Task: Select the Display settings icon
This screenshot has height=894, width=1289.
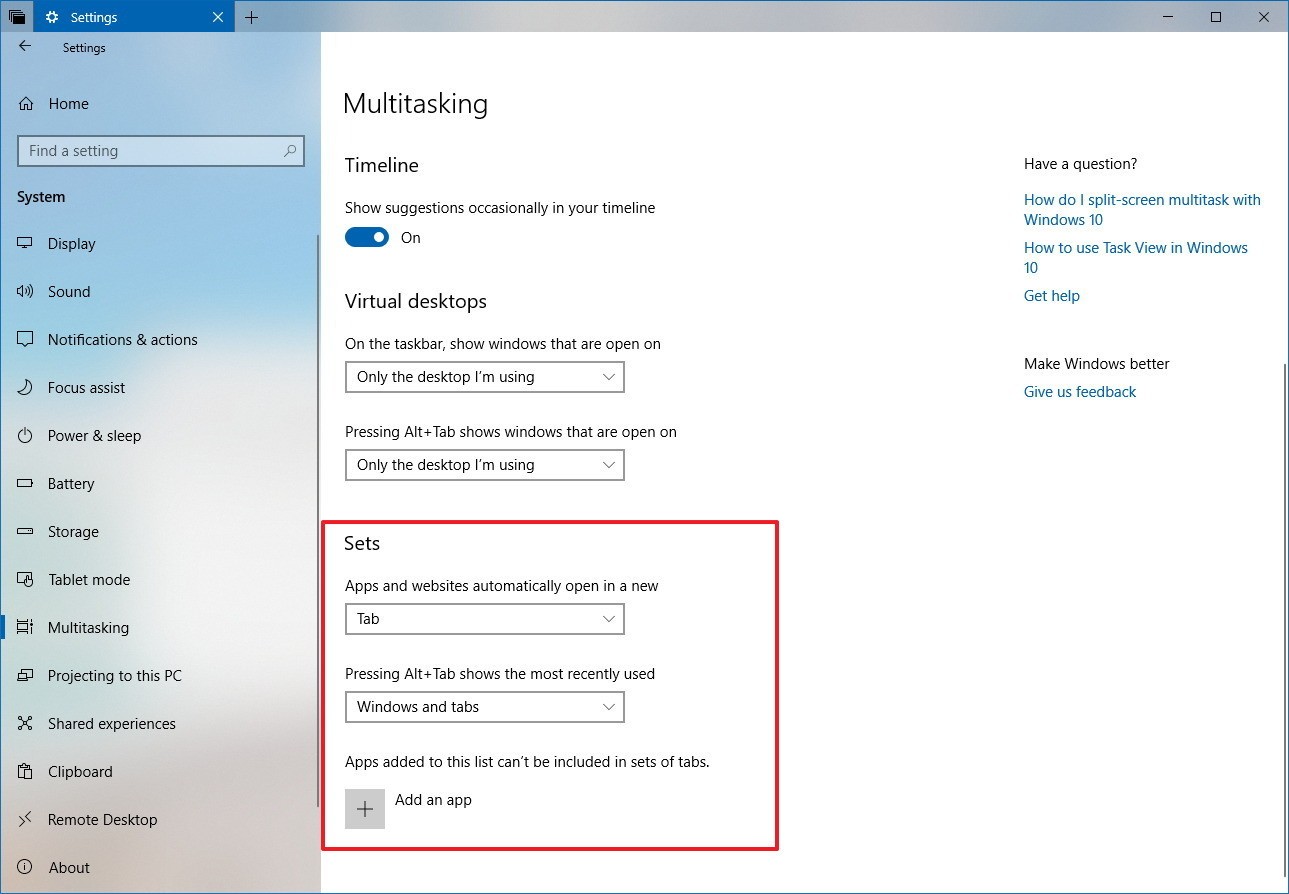Action: tap(25, 243)
